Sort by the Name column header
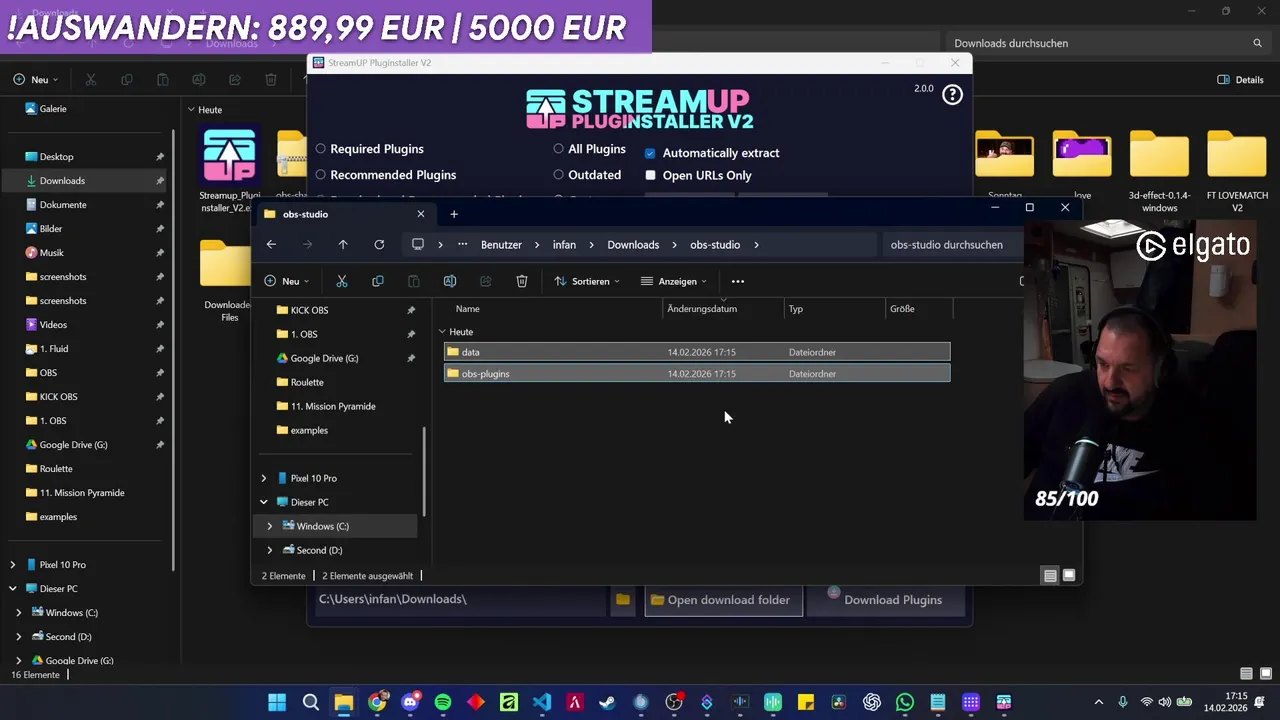 [468, 309]
